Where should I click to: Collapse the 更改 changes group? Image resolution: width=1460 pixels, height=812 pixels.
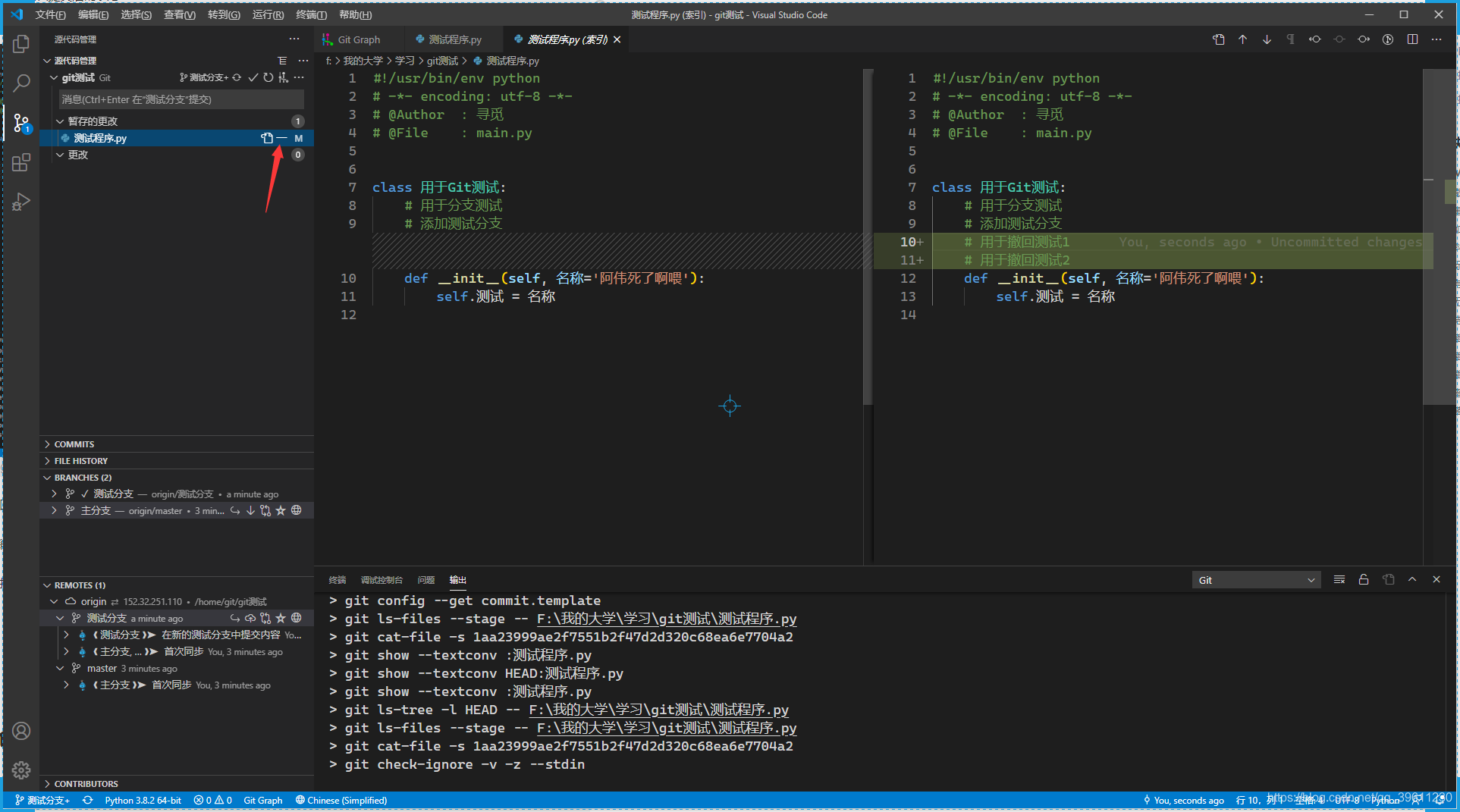click(60, 155)
